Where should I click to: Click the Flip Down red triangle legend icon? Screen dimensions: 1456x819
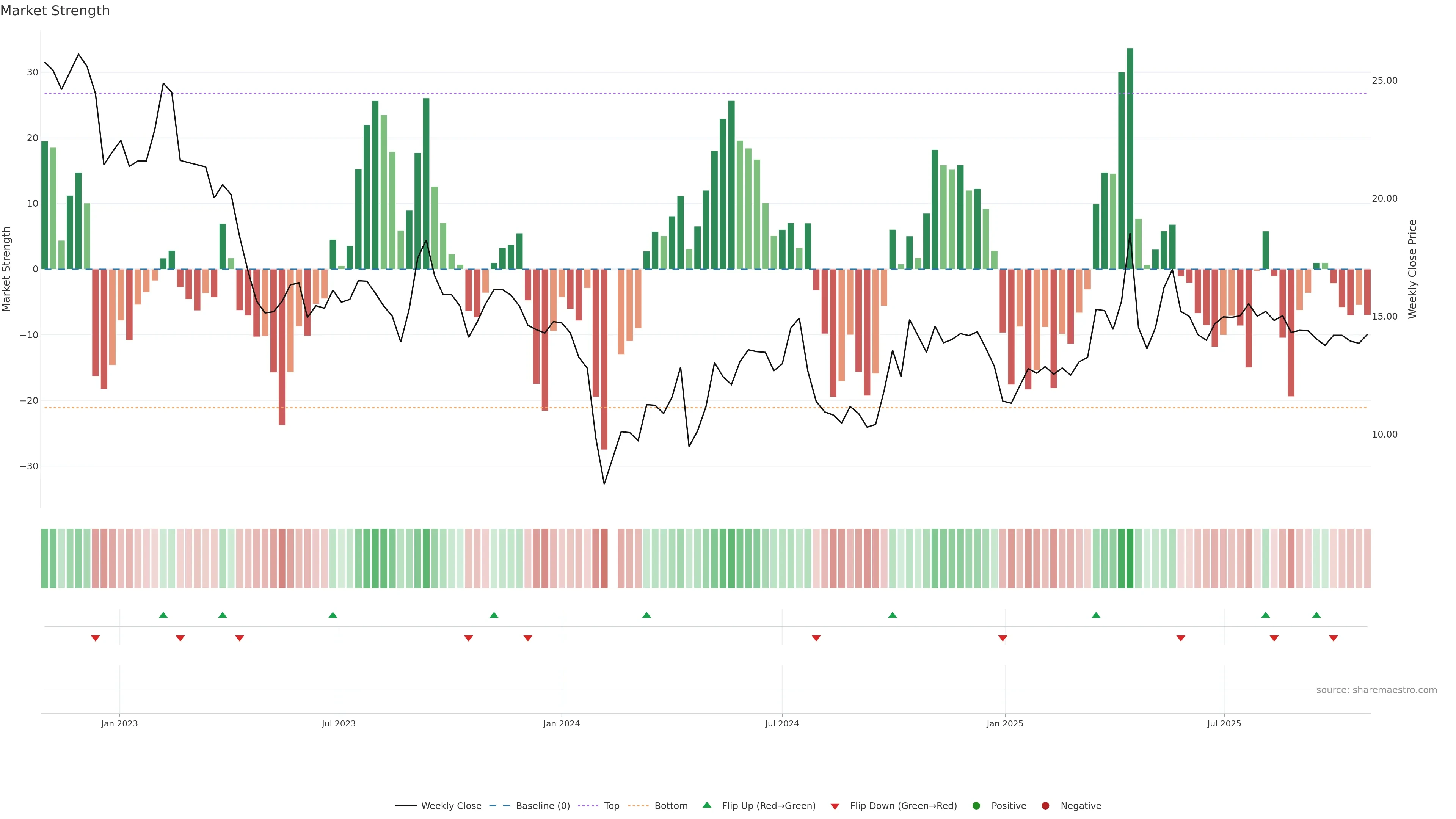click(835, 806)
